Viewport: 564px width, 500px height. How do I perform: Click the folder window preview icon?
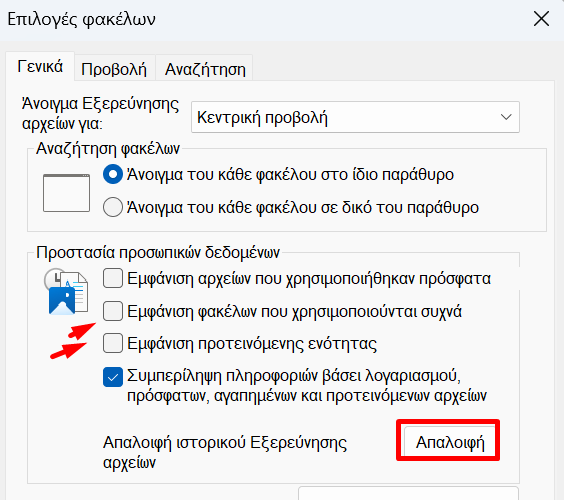(x=66, y=193)
